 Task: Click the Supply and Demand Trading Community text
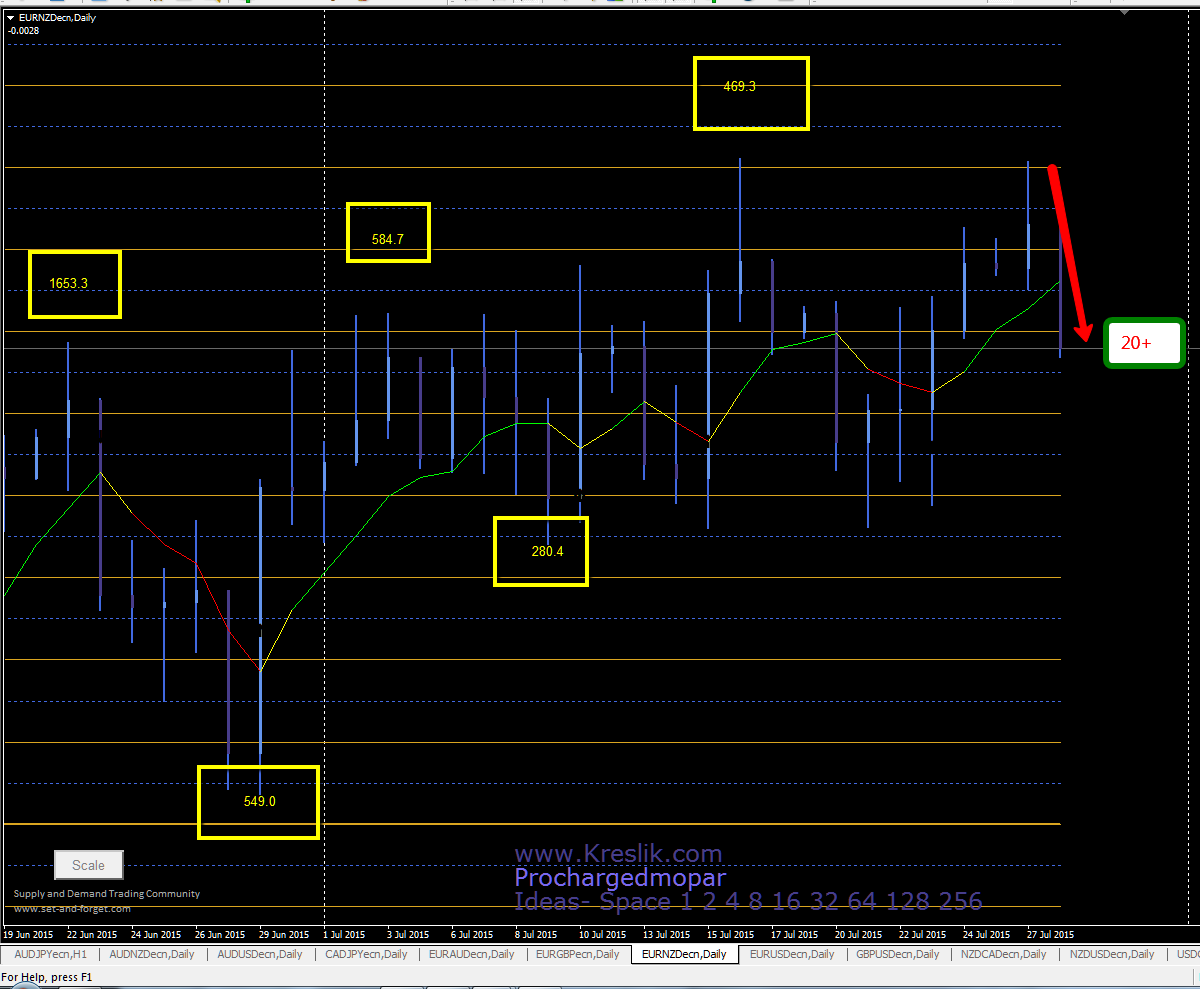107,894
